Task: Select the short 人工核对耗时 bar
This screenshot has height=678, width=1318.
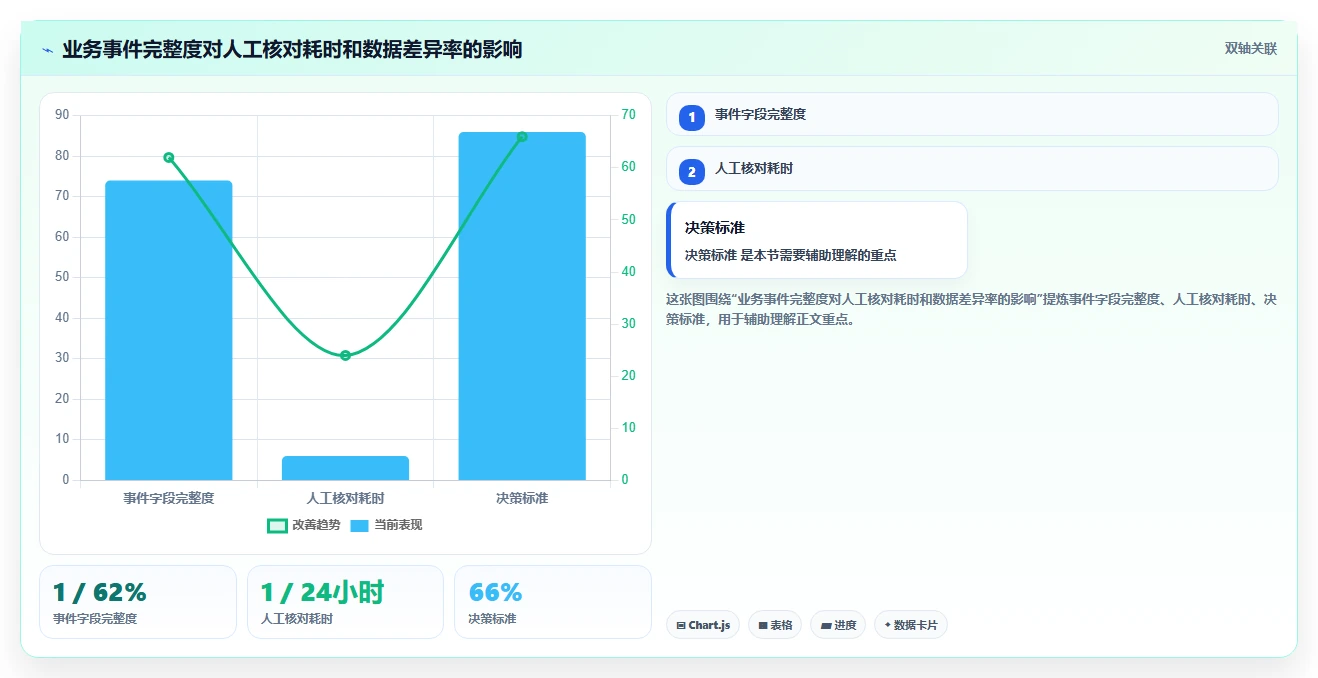Action: (x=345, y=468)
